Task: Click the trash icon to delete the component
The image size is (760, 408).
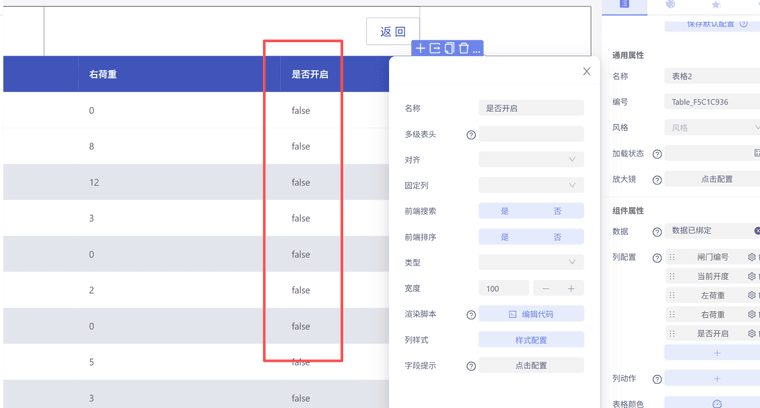Action: point(463,48)
